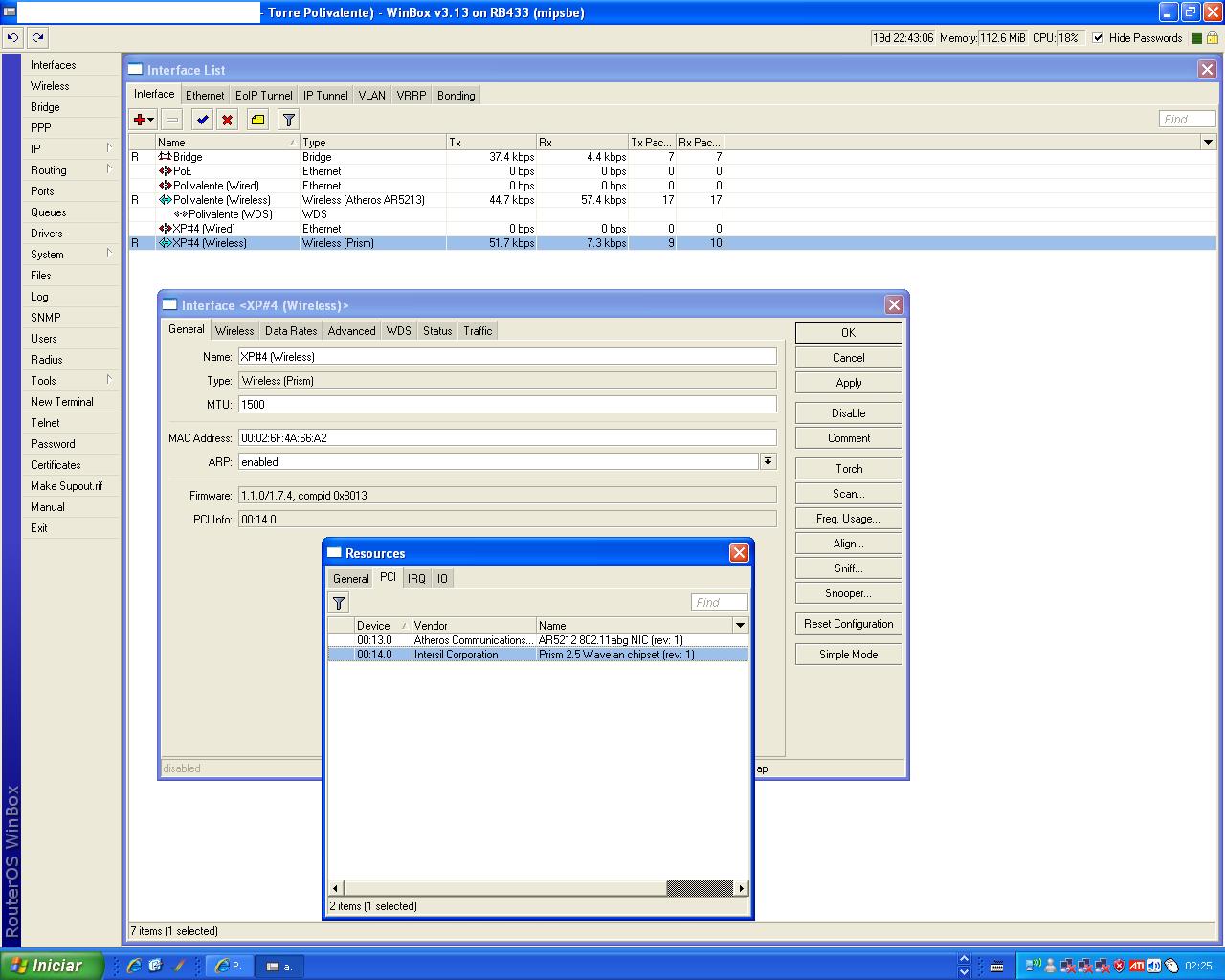Click the PoE ethernet interface icon
This screenshot has width=1225, height=980.
(165, 171)
